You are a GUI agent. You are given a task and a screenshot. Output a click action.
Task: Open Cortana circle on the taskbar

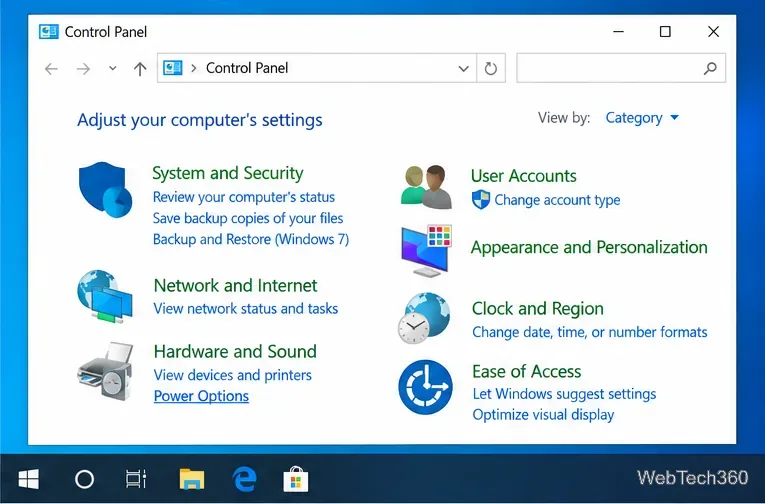pyautogui.click(x=84, y=479)
